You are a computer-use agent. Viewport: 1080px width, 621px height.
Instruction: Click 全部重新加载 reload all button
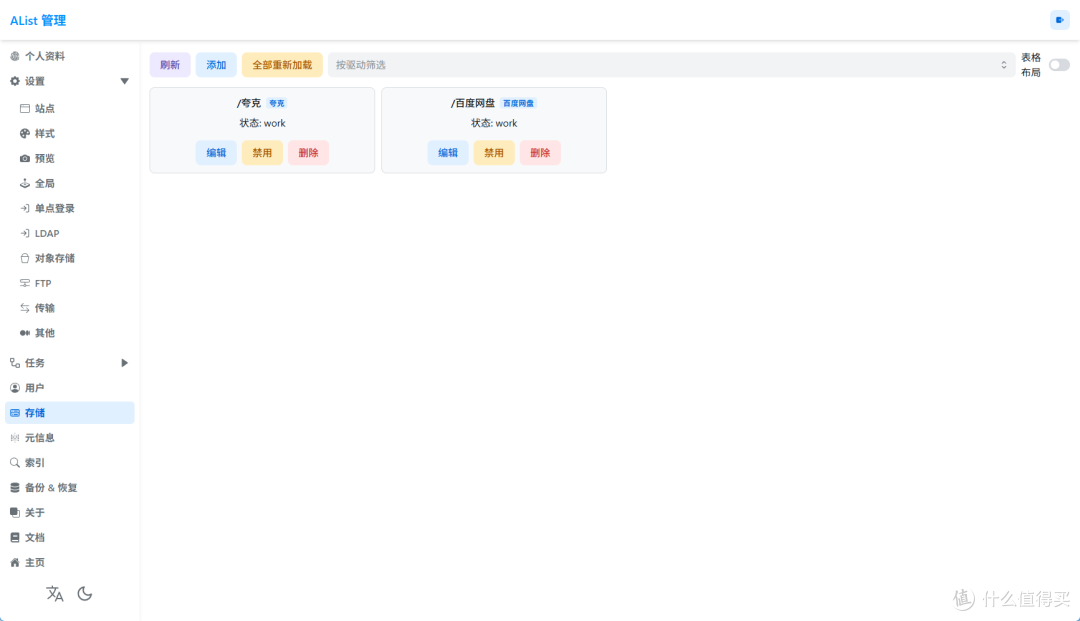point(282,65)
